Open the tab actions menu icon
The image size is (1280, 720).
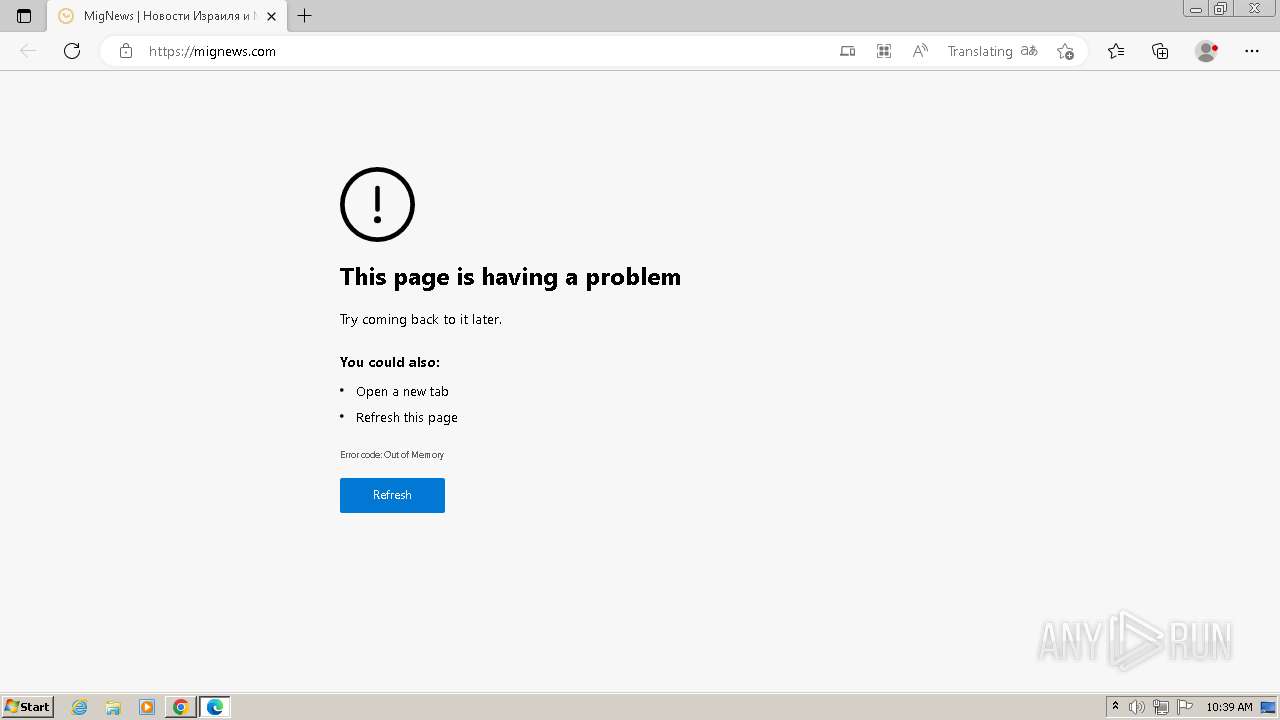coord(24,16)
